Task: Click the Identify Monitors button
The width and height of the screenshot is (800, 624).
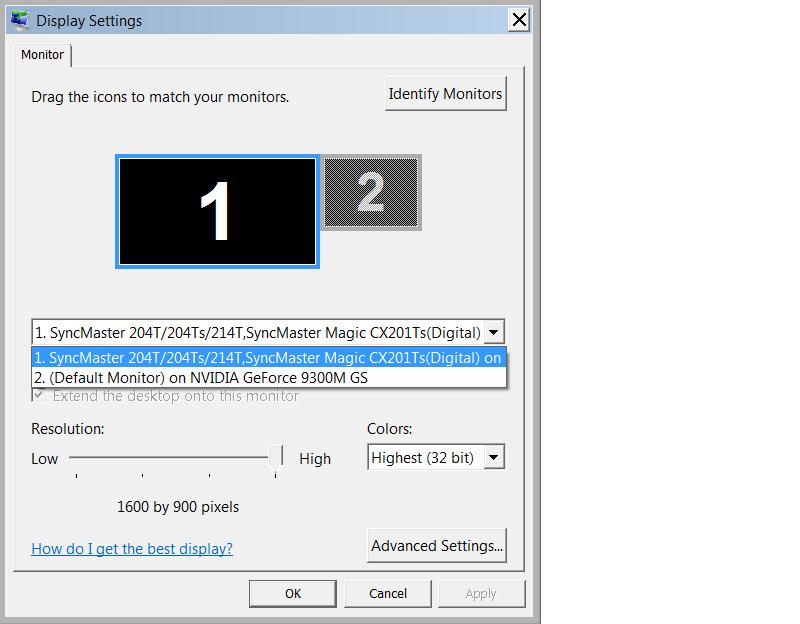Action: (x=445, y=94)
